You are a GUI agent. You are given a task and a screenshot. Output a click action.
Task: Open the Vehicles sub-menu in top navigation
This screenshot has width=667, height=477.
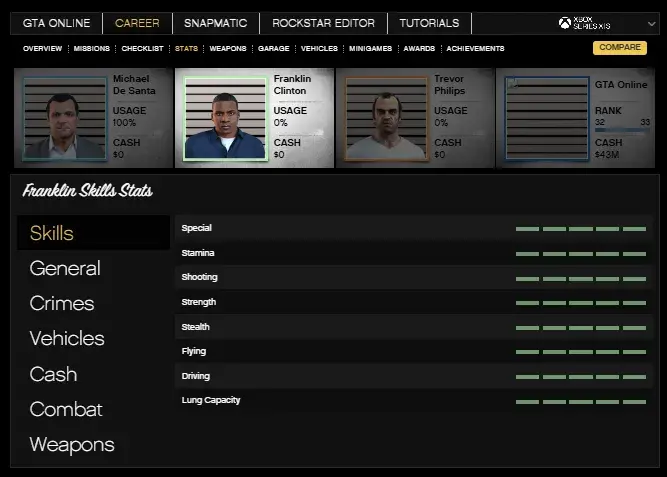tap(319, 49)
